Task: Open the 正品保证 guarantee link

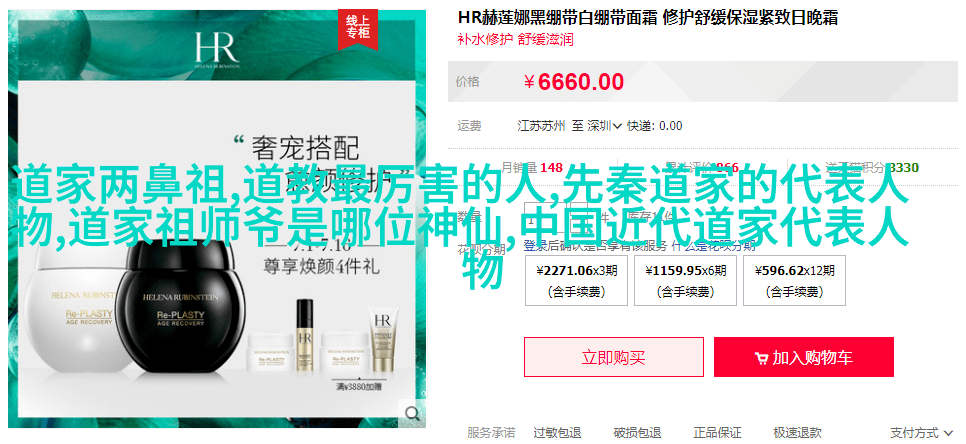Action: (717, 433)
